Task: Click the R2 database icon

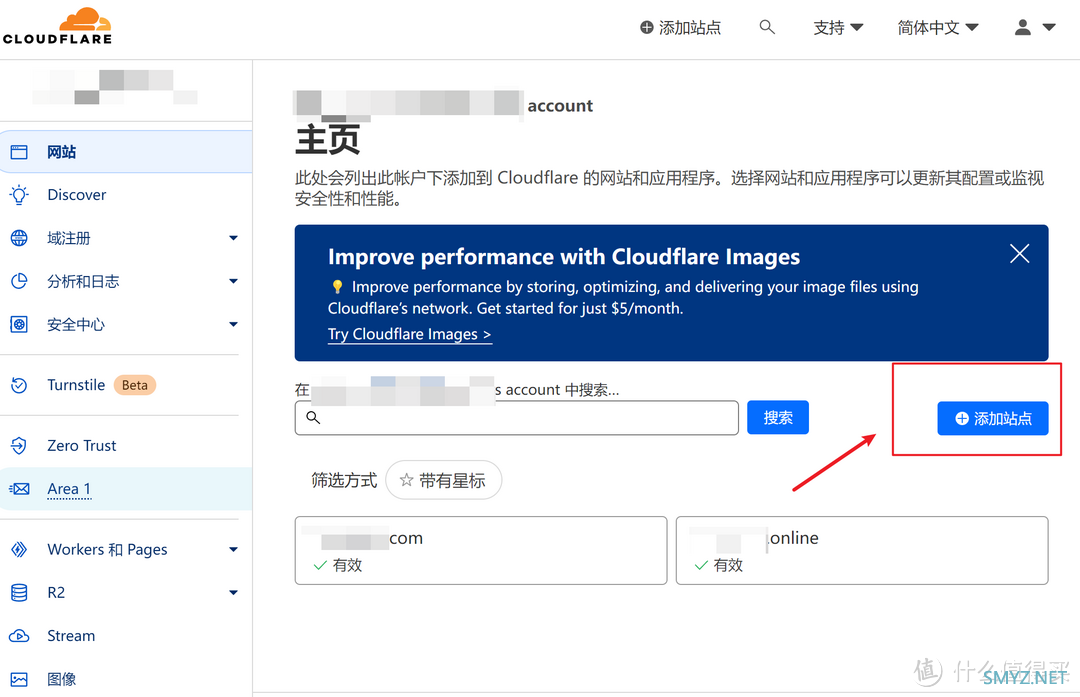Action: 19,592
